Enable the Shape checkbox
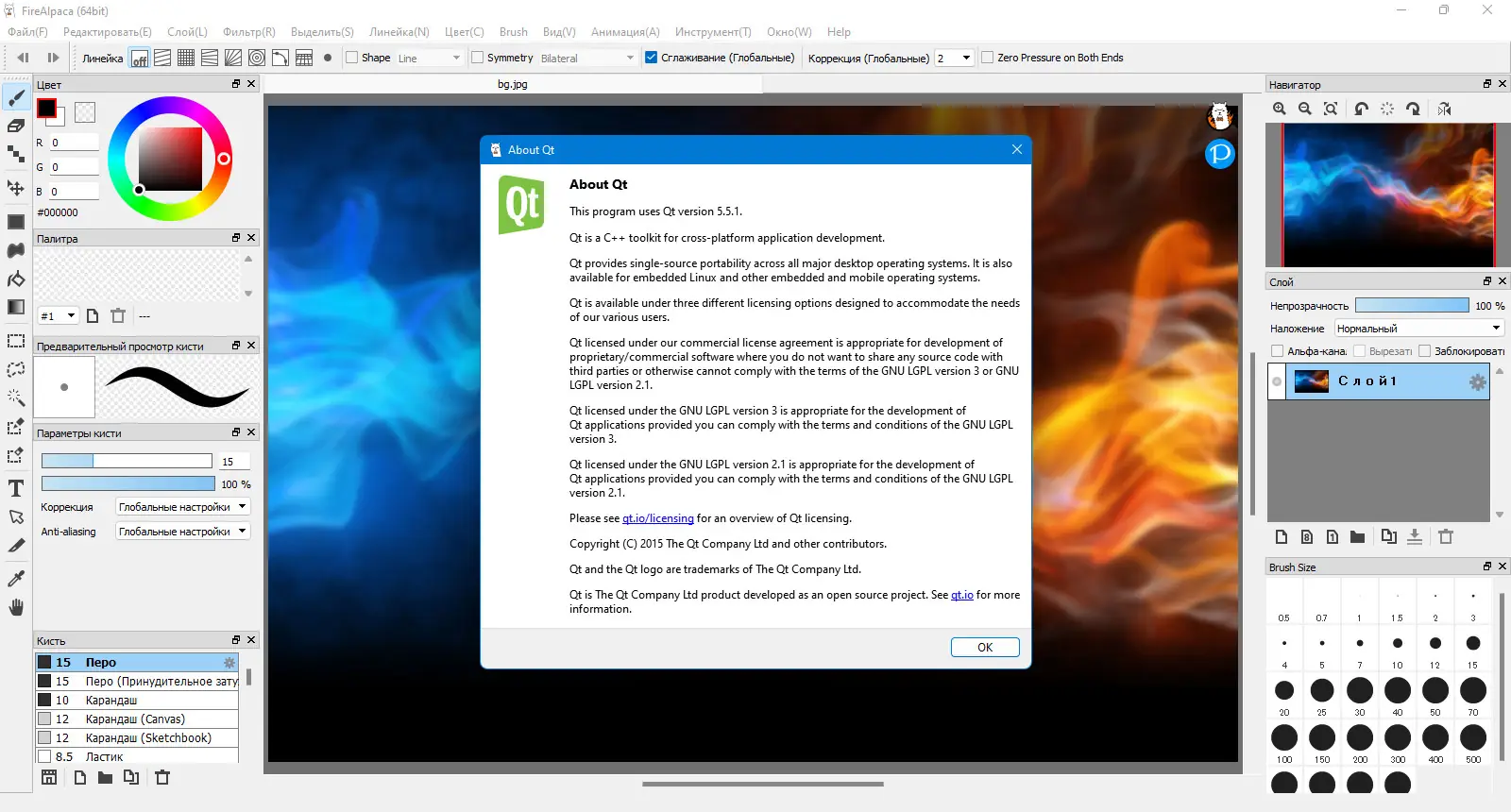 352,58
